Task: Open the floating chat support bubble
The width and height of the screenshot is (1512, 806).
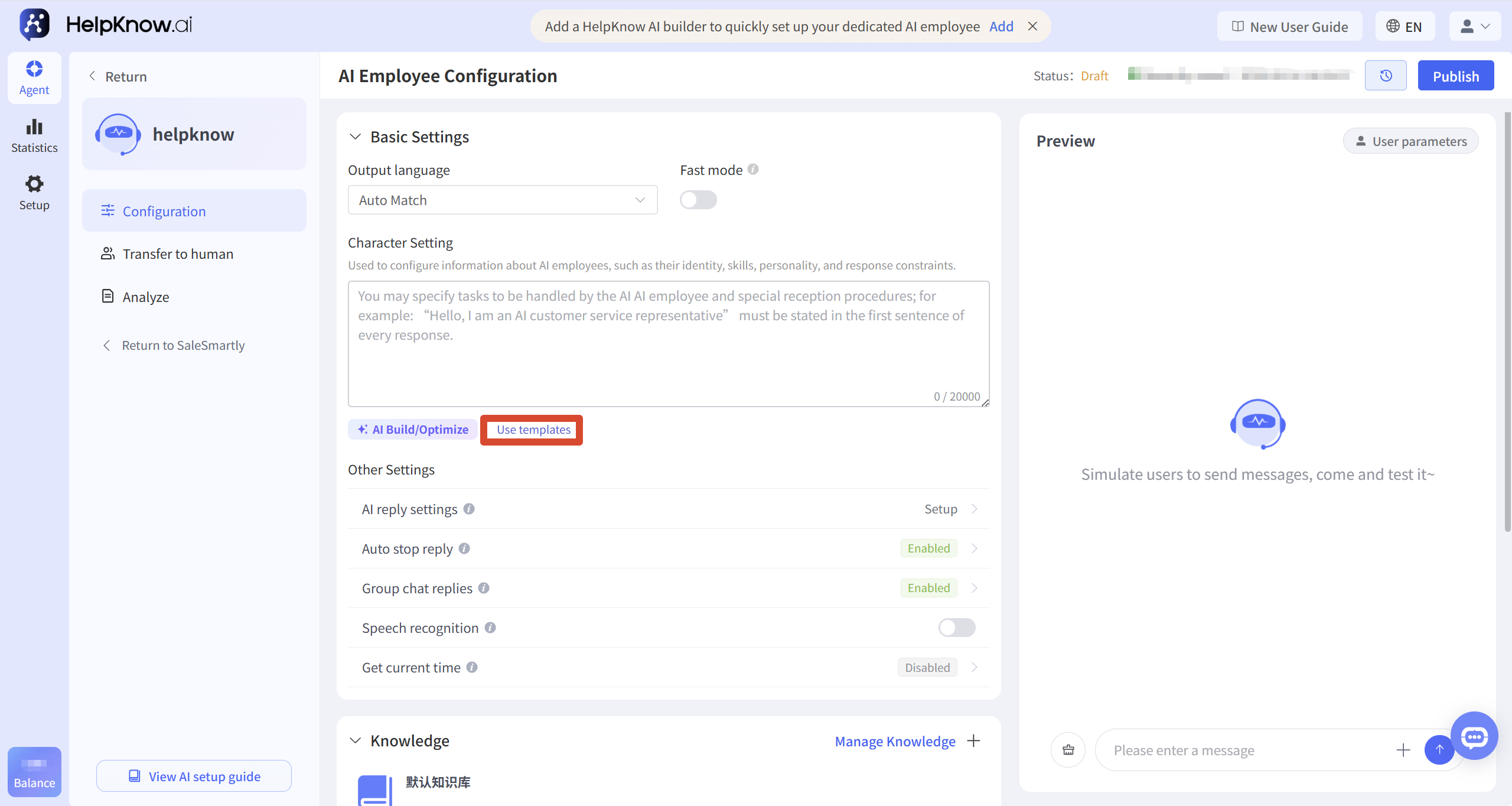Action: [x=1474, y=736]
